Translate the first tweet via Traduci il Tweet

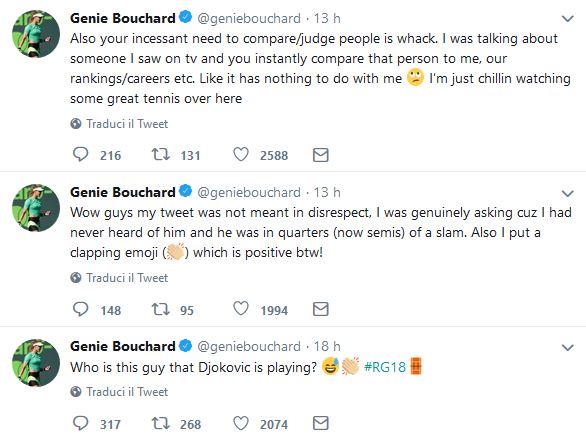tap(127, 124)
